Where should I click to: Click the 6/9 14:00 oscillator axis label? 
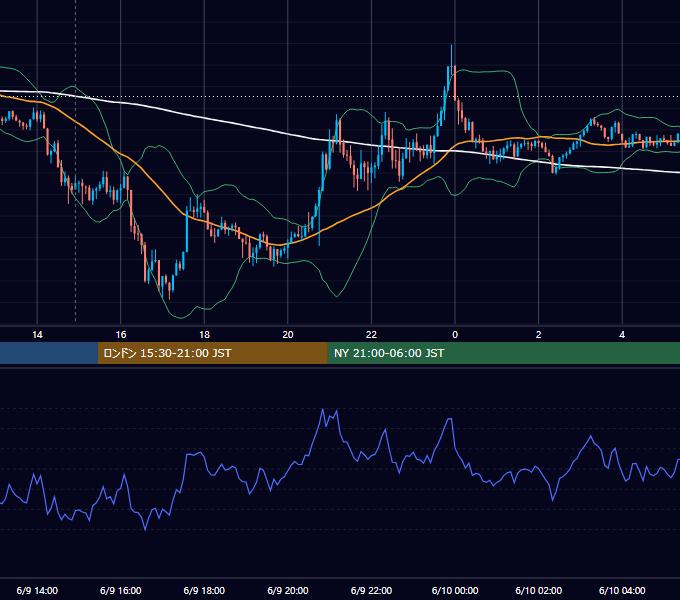37,590
